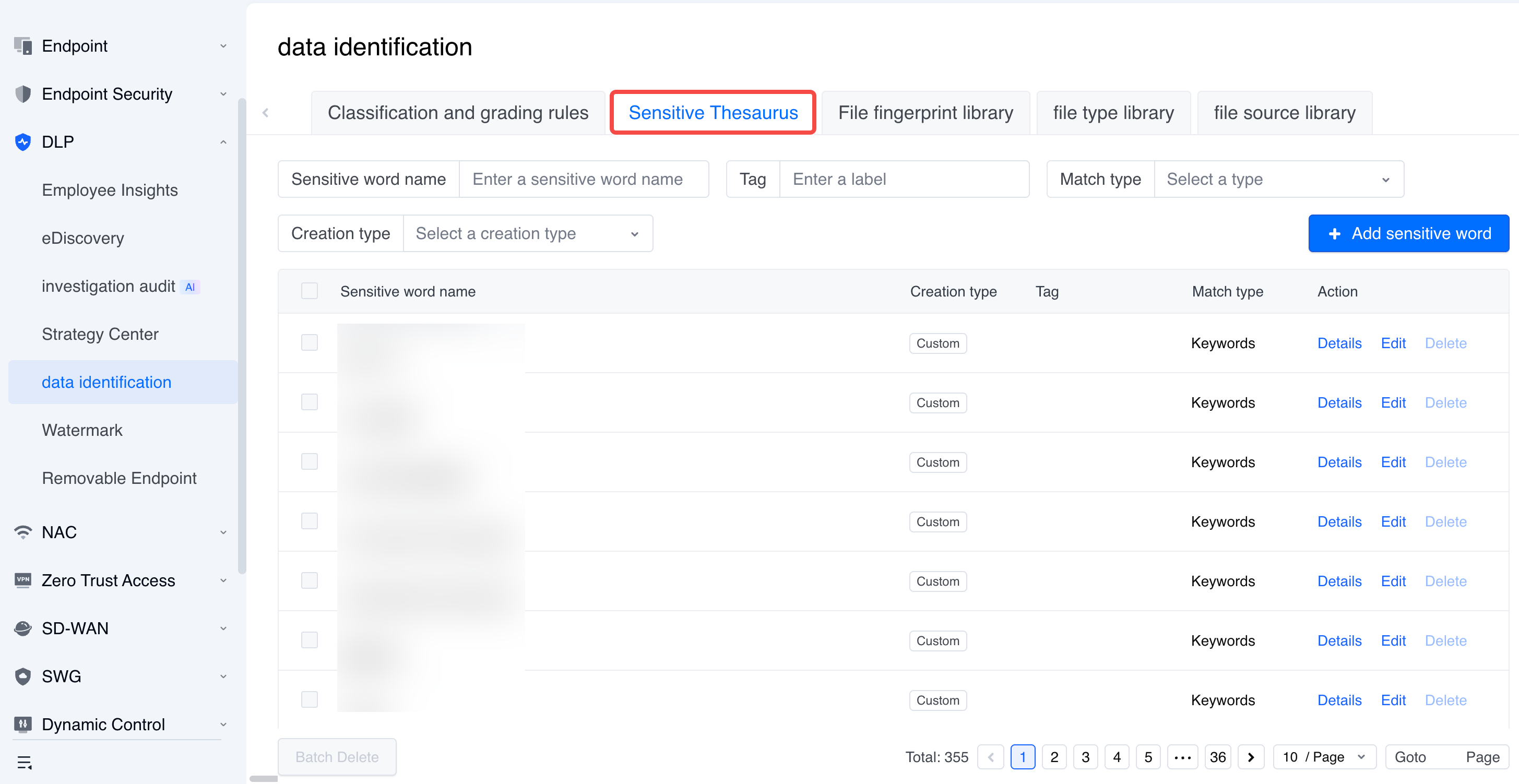Image resolution: width=1519 pixels, height=784 pixels.
Task: Collapse sidebar with bottom menu icon
Action: click(x=24, y=763)
